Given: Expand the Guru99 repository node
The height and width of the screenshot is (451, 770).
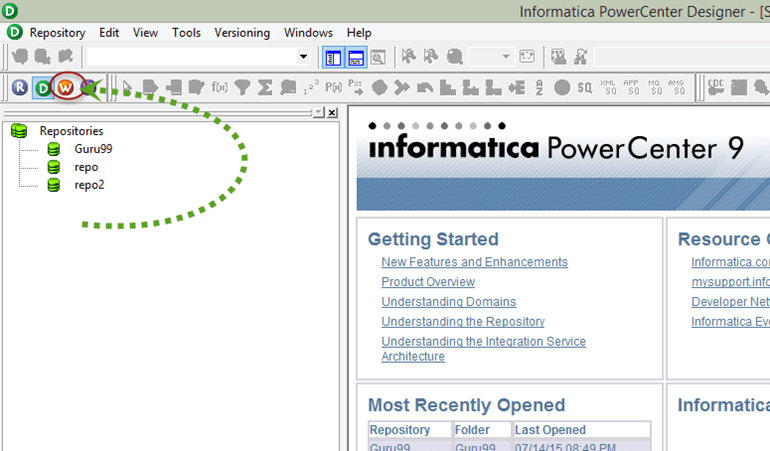Looking at the screenshot, I should [92, 149].
